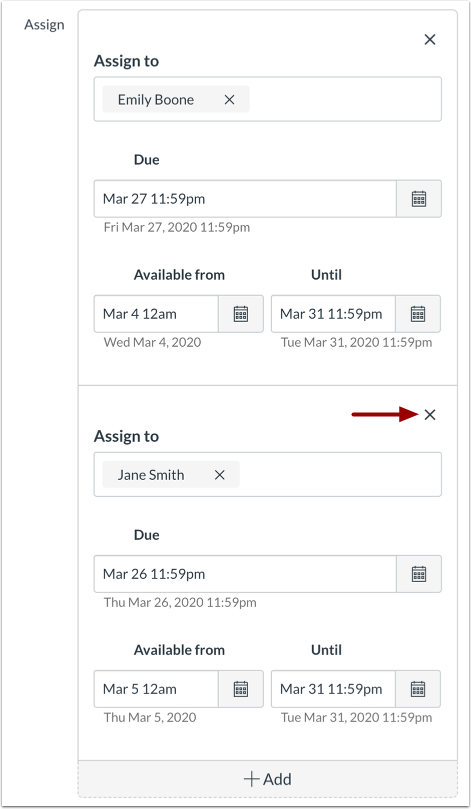Edit the Mar 26 11:59pm due date field
Screen dimensions: 471x809
coord(245,574)
